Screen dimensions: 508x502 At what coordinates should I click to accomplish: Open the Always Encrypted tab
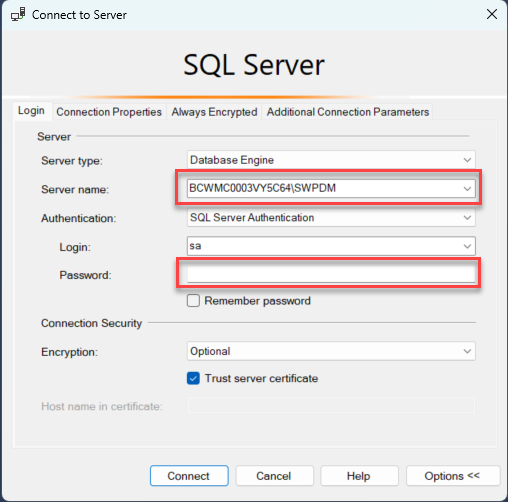(214, 112)
